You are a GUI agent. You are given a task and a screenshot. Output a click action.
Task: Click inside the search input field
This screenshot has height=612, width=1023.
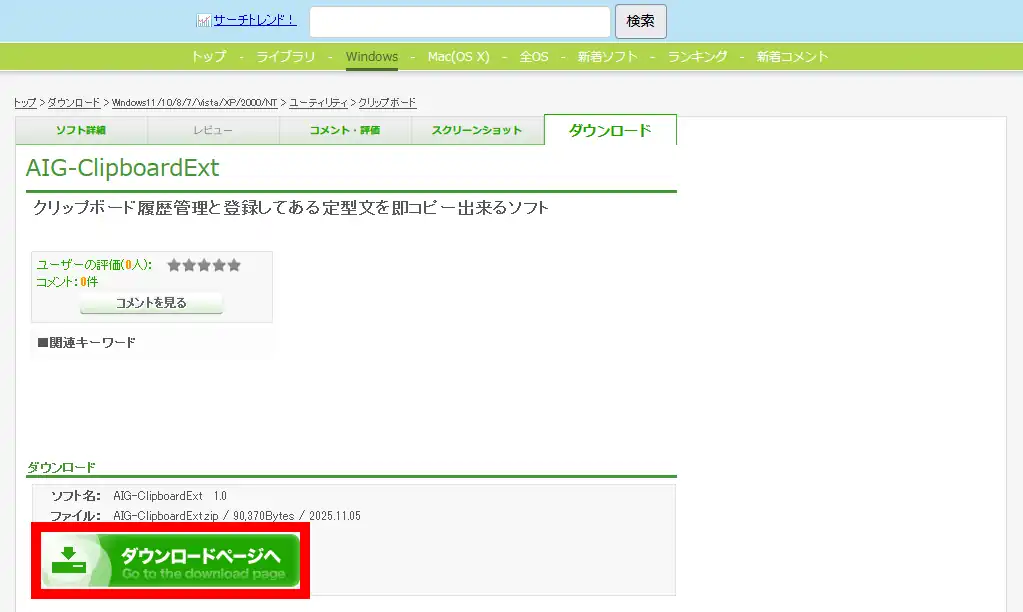click(459, 21)
